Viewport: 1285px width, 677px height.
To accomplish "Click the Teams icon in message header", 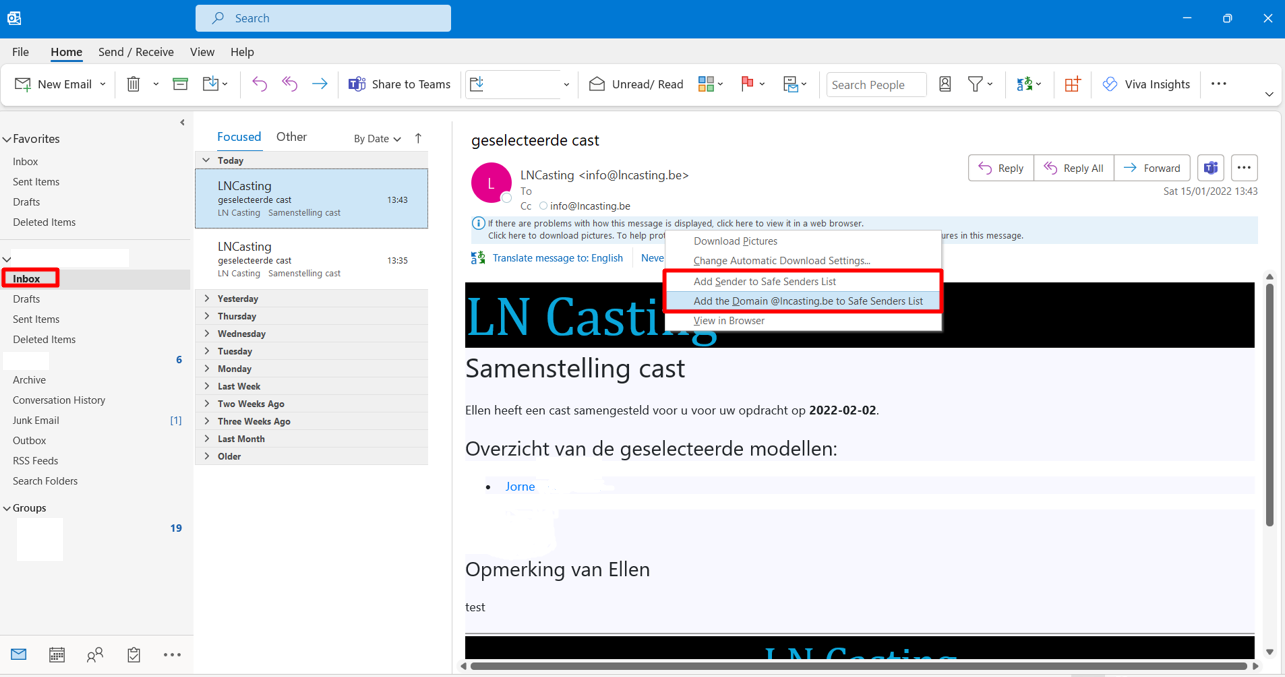I will click(1210, 168).
